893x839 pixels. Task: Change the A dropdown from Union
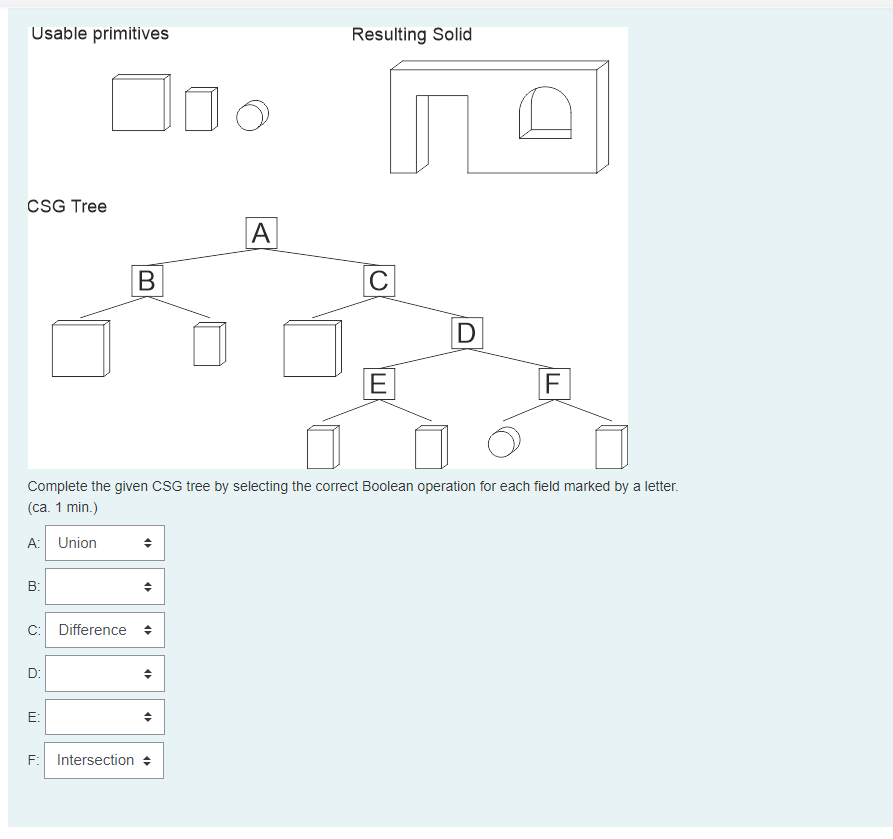pyautogui.click(x=104, y=543)
